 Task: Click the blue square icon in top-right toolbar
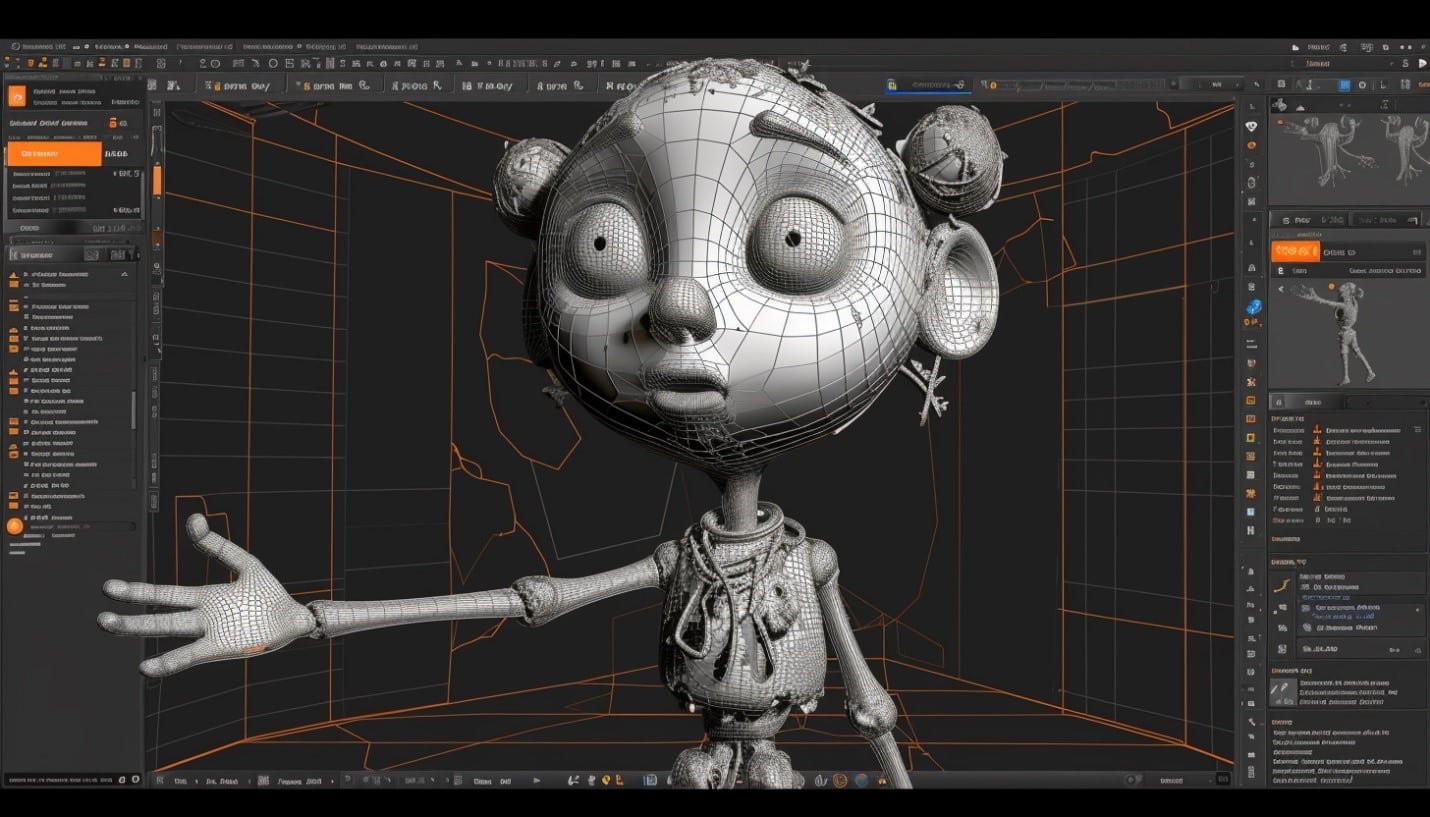pos(1345,86)
